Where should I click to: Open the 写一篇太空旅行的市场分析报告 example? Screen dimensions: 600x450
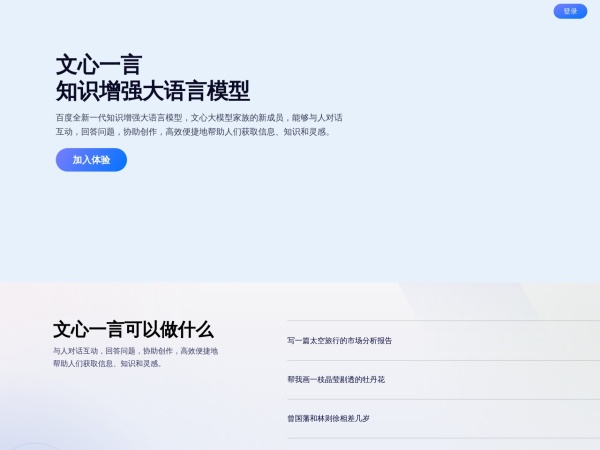pyautogui.click(x=339, y=341)
